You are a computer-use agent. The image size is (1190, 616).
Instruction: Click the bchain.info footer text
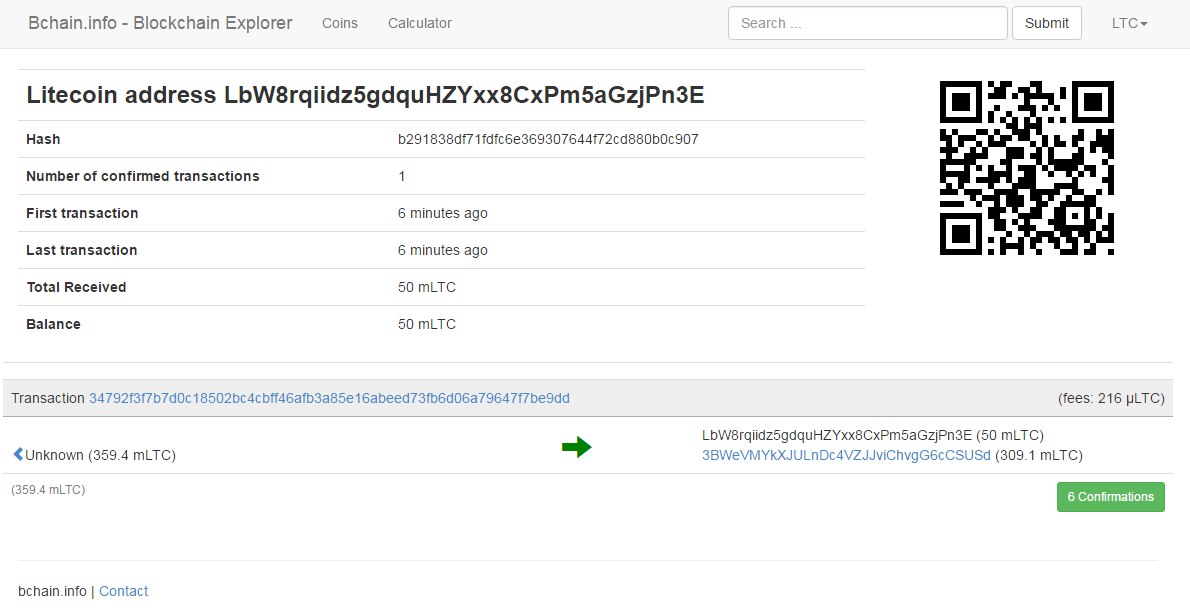[x=52, y=591]
